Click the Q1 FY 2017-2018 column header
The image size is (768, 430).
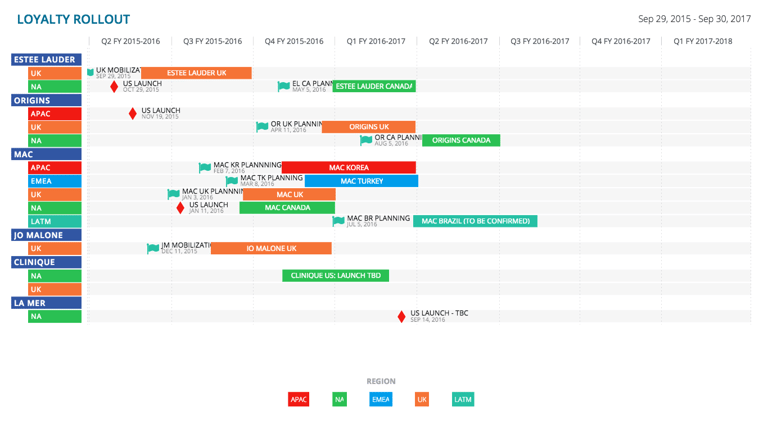pyautogui.click(x=703, y=41)
